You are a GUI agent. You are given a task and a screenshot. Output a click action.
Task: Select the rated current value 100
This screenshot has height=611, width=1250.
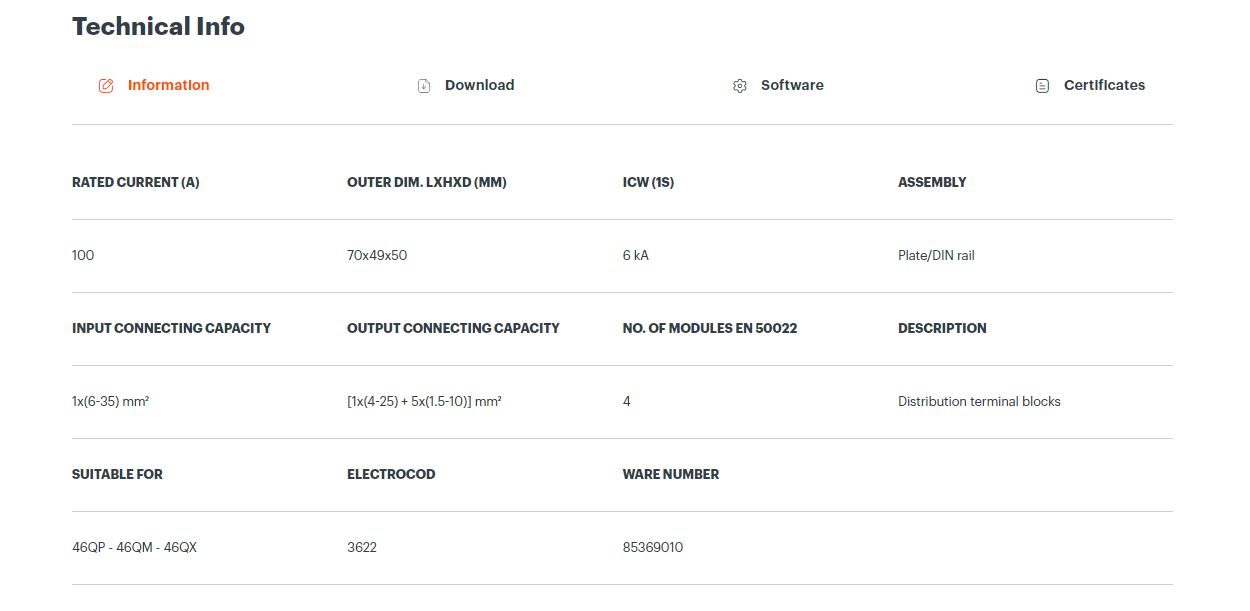[x=83, y=255]
